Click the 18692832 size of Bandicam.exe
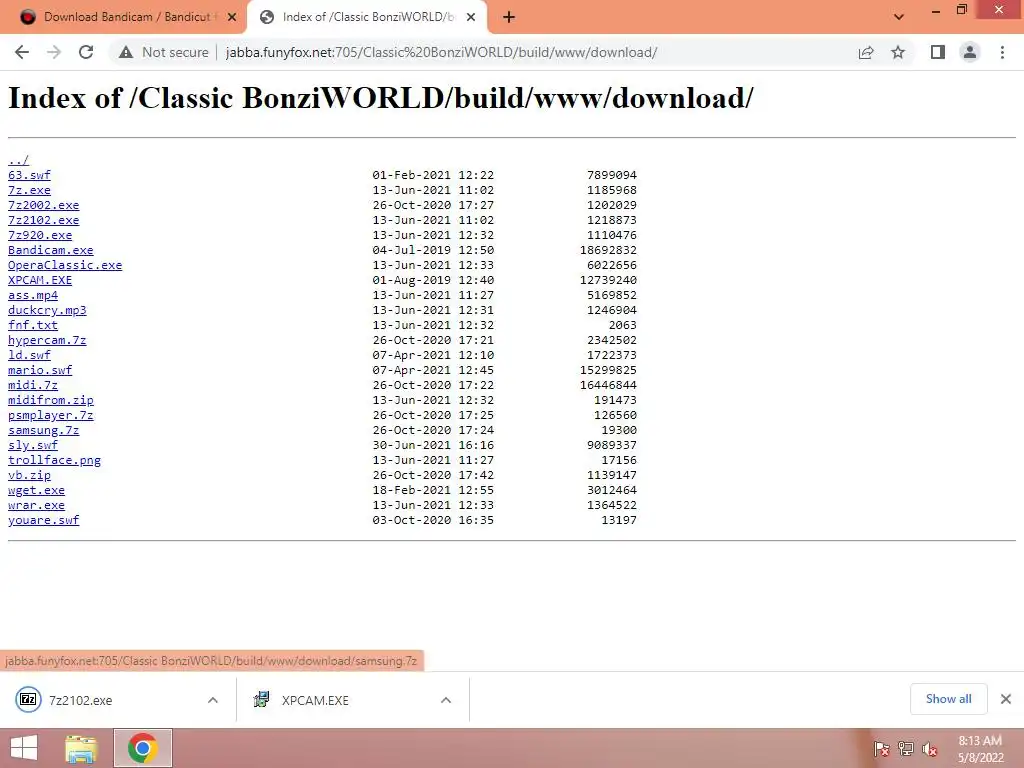Viewport: 1024px width, 768px height. click(x=608, y=250)
